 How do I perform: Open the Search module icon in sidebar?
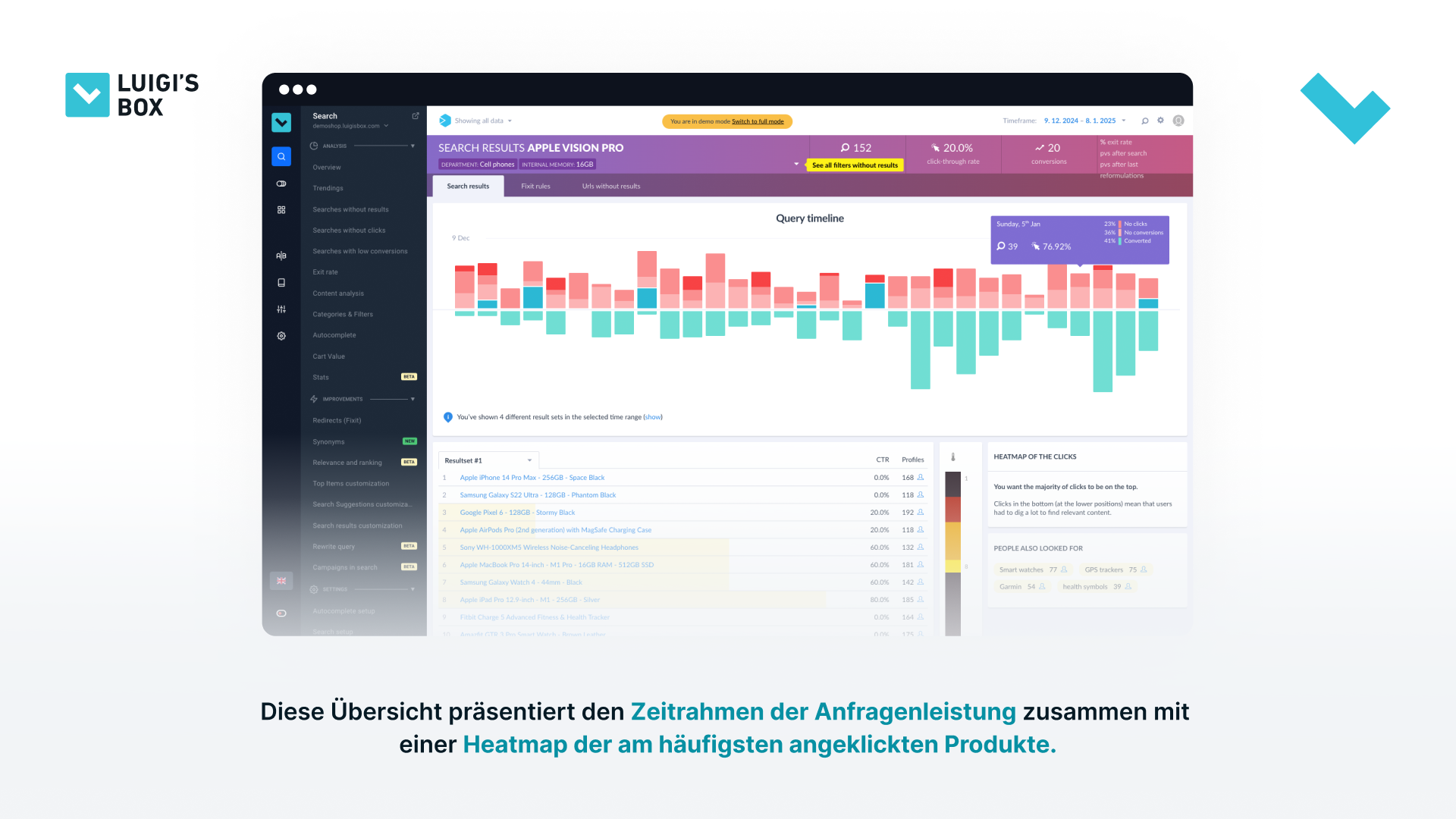tap(281, 157)
